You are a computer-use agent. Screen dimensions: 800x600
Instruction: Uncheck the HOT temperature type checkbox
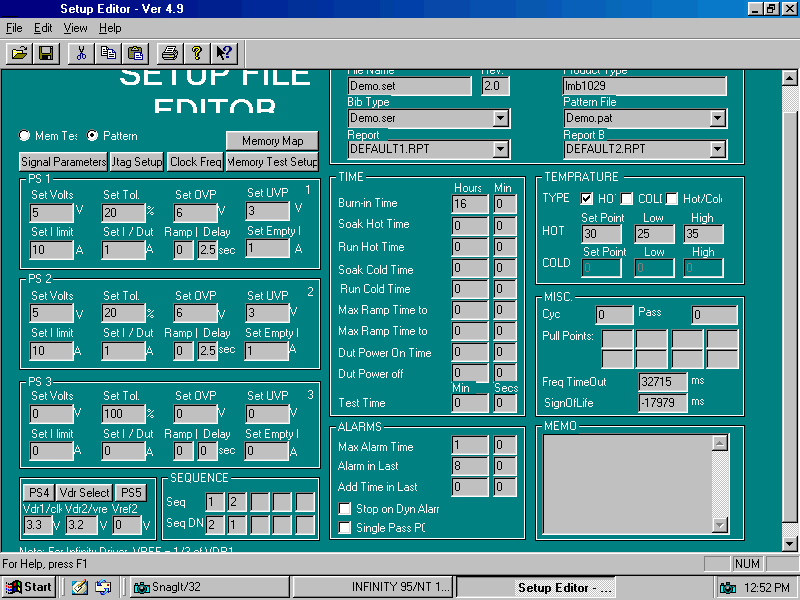pyautogui.click(x=587, y=198)
